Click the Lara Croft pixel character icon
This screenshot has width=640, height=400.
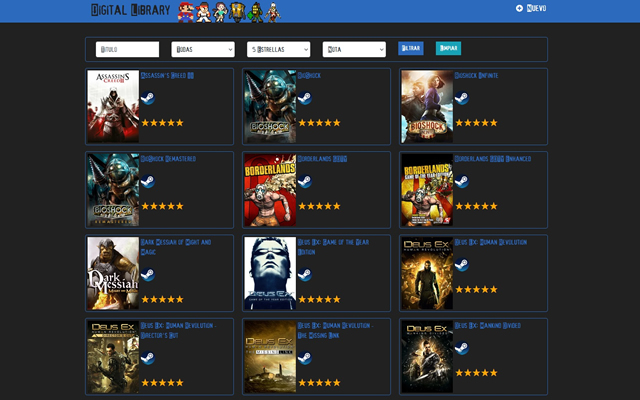click(x=220, y=12)
